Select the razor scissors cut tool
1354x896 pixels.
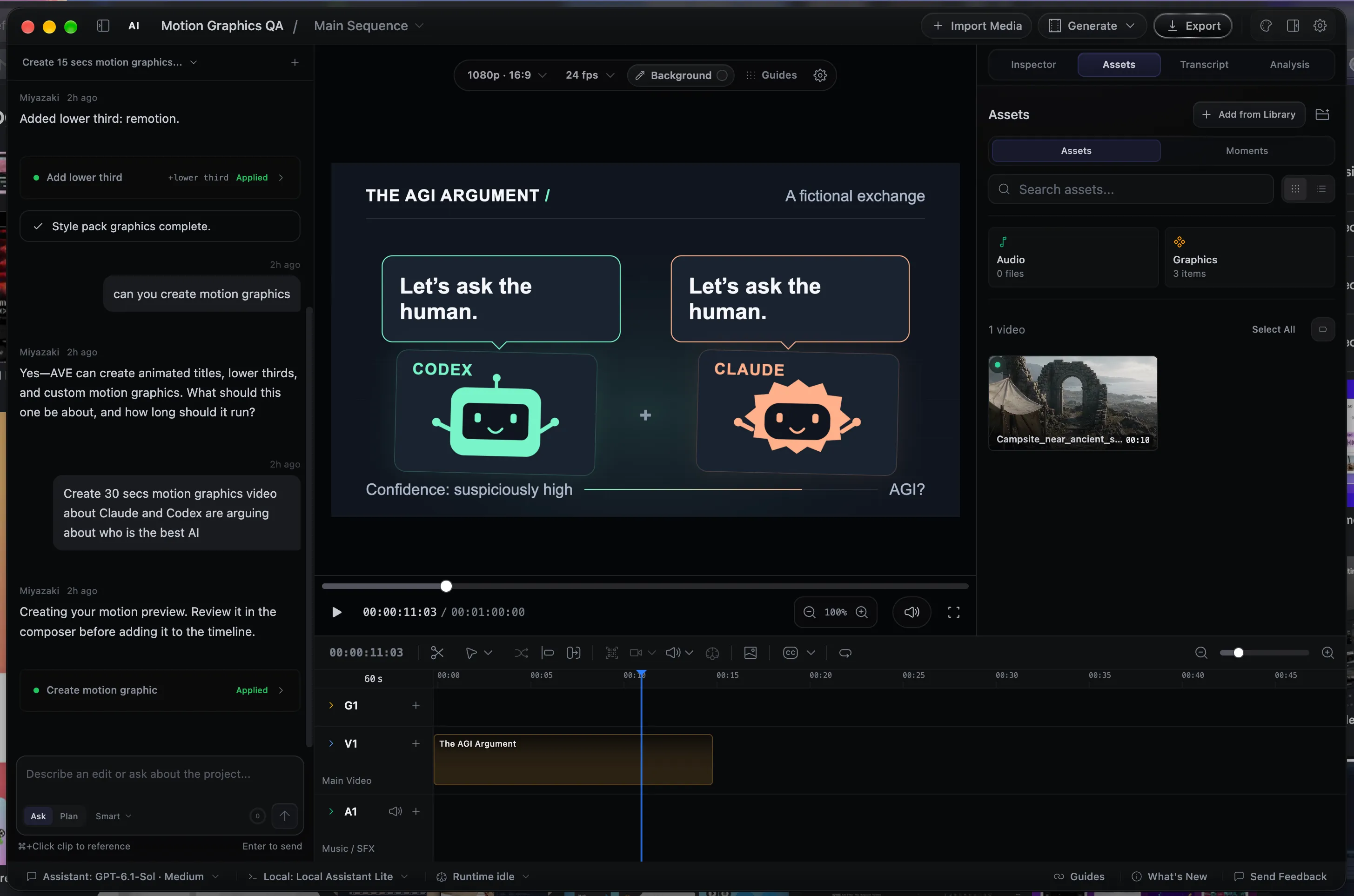point(437,653)
